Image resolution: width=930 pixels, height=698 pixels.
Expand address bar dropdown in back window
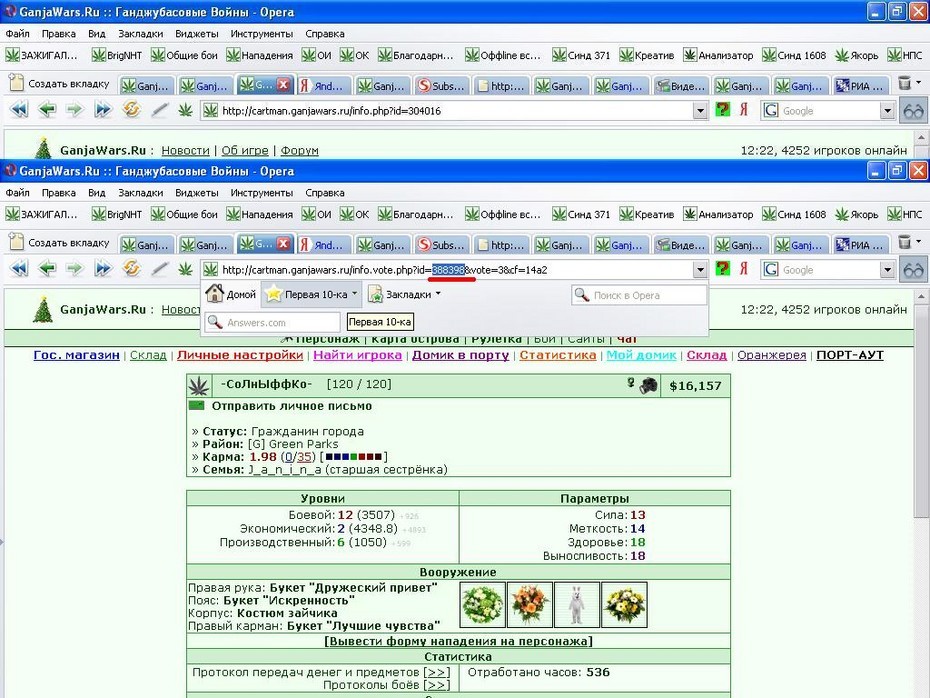coord(700,111)
